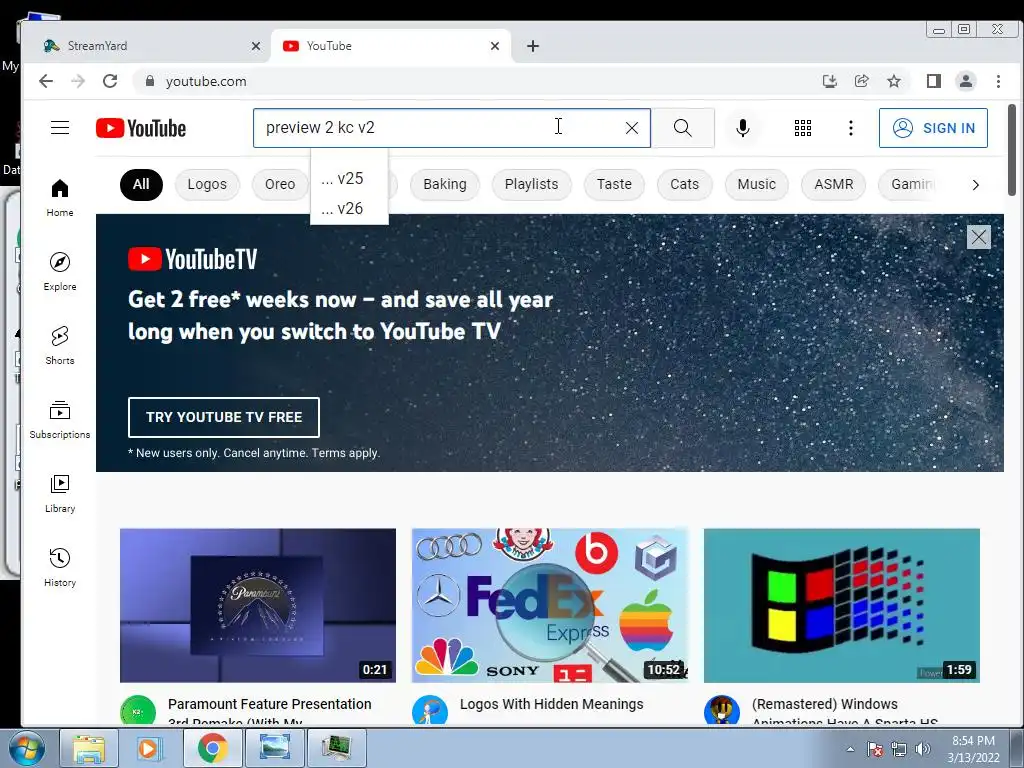Open a new browser tab

tap(533, 46)
